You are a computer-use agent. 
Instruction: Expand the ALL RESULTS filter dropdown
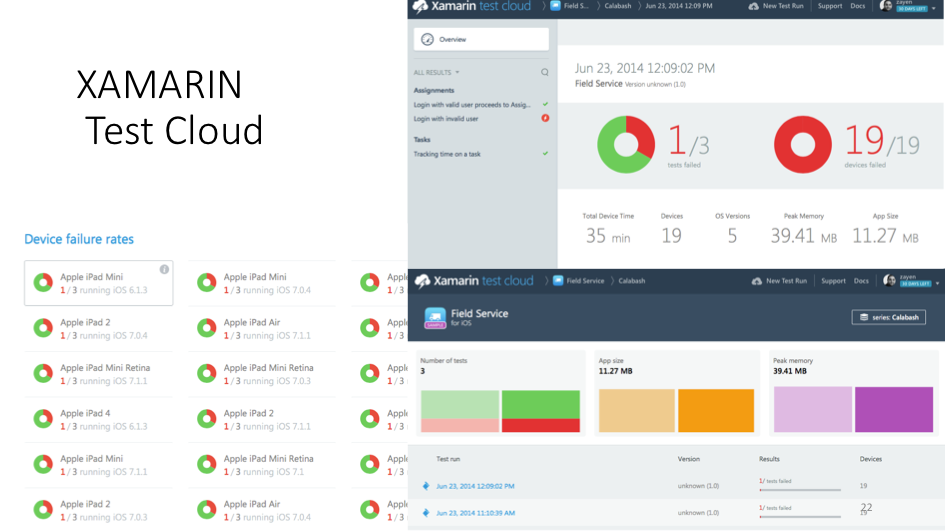point(436,72)
